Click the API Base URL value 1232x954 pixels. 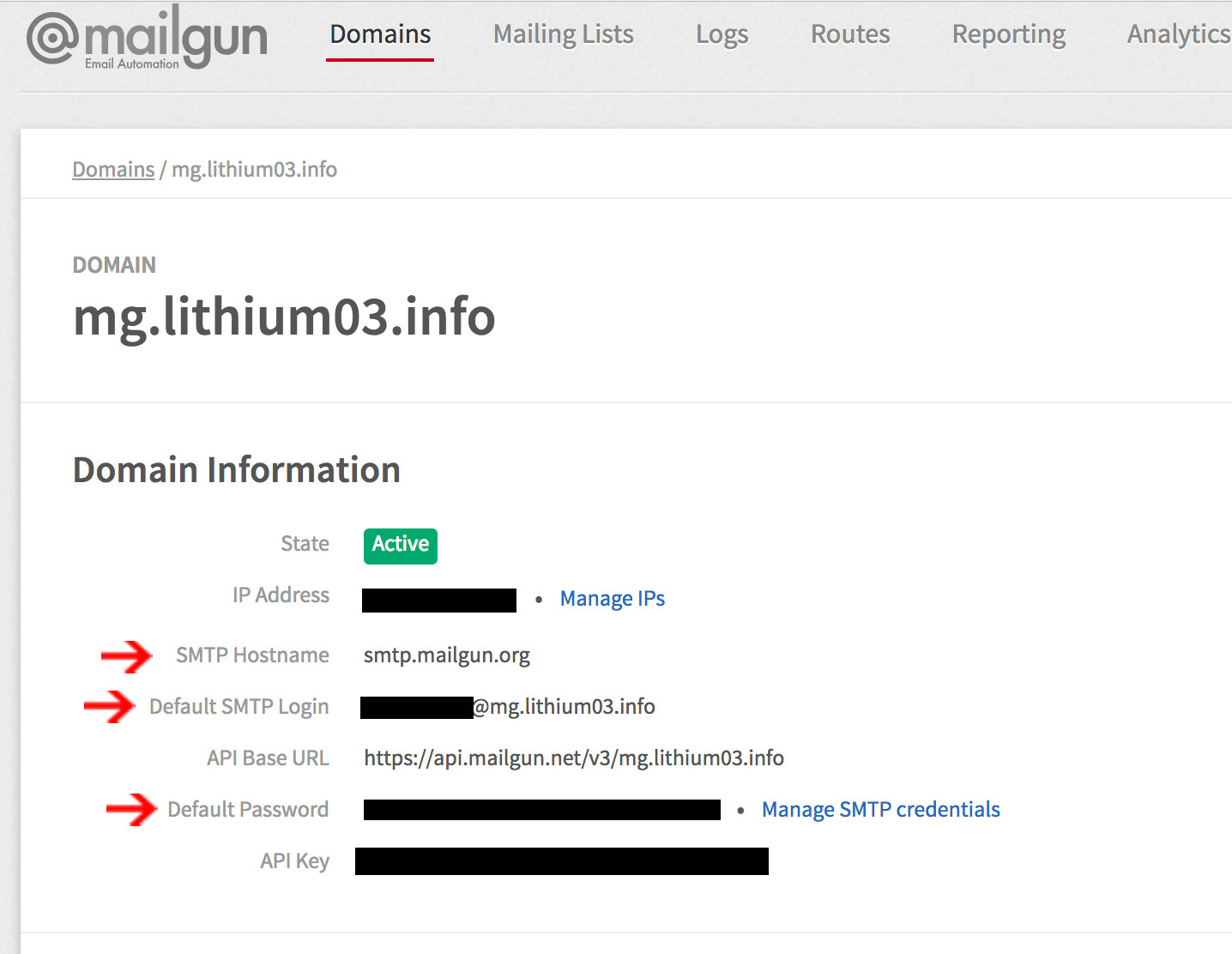point(573,758)
